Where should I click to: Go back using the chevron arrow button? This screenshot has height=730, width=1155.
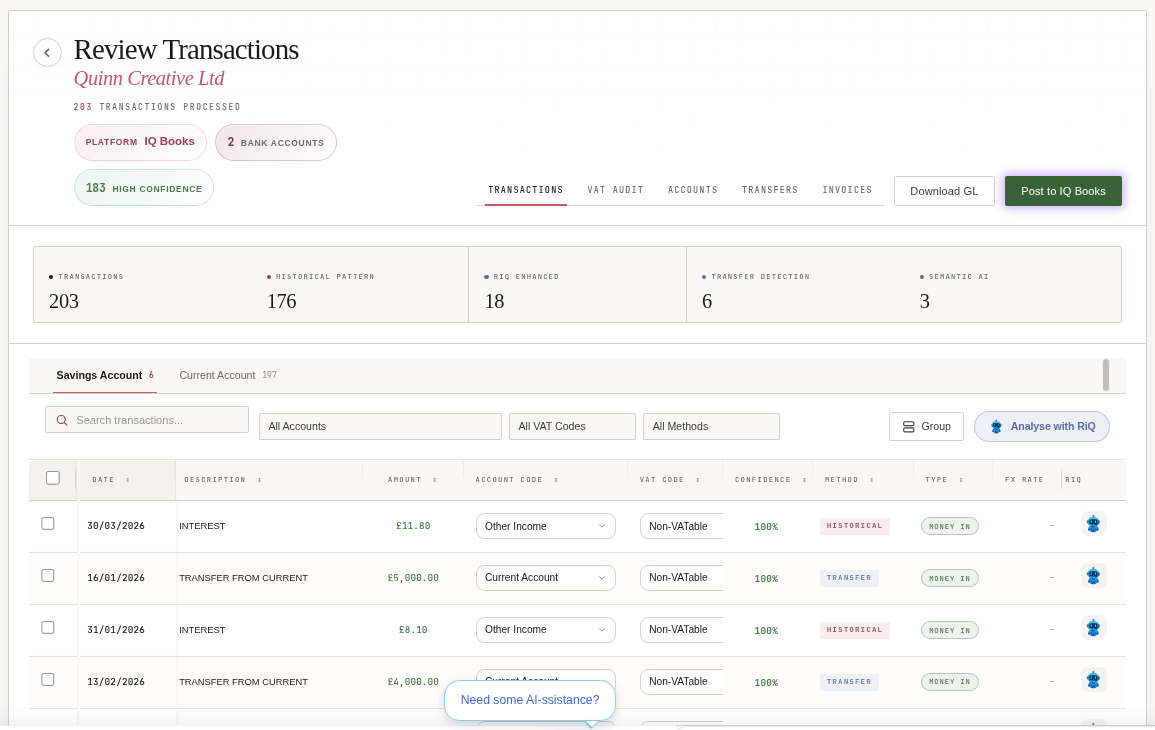click(47, 52)
